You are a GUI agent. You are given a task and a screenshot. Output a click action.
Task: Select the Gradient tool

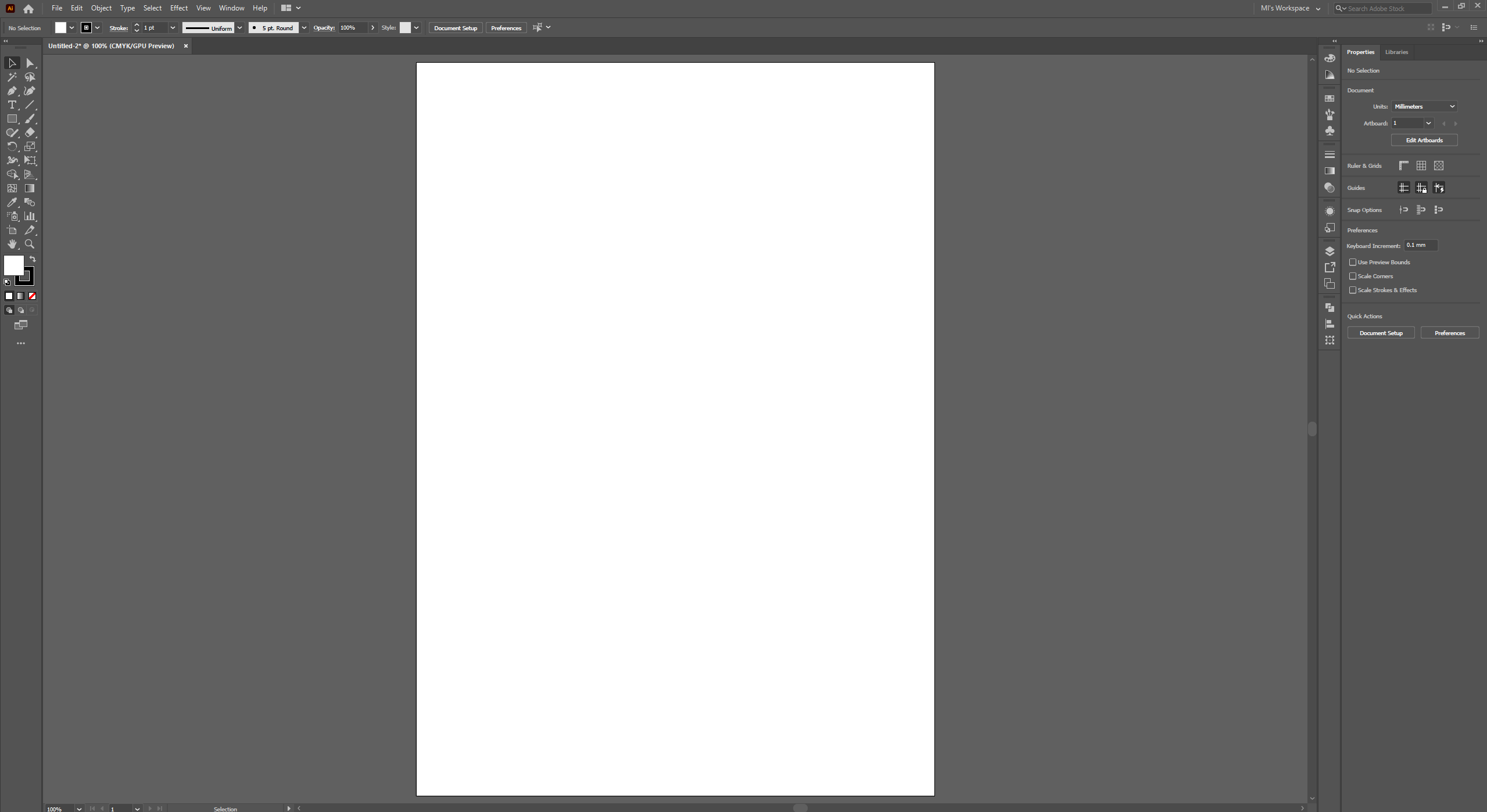[x=30, y=188]
